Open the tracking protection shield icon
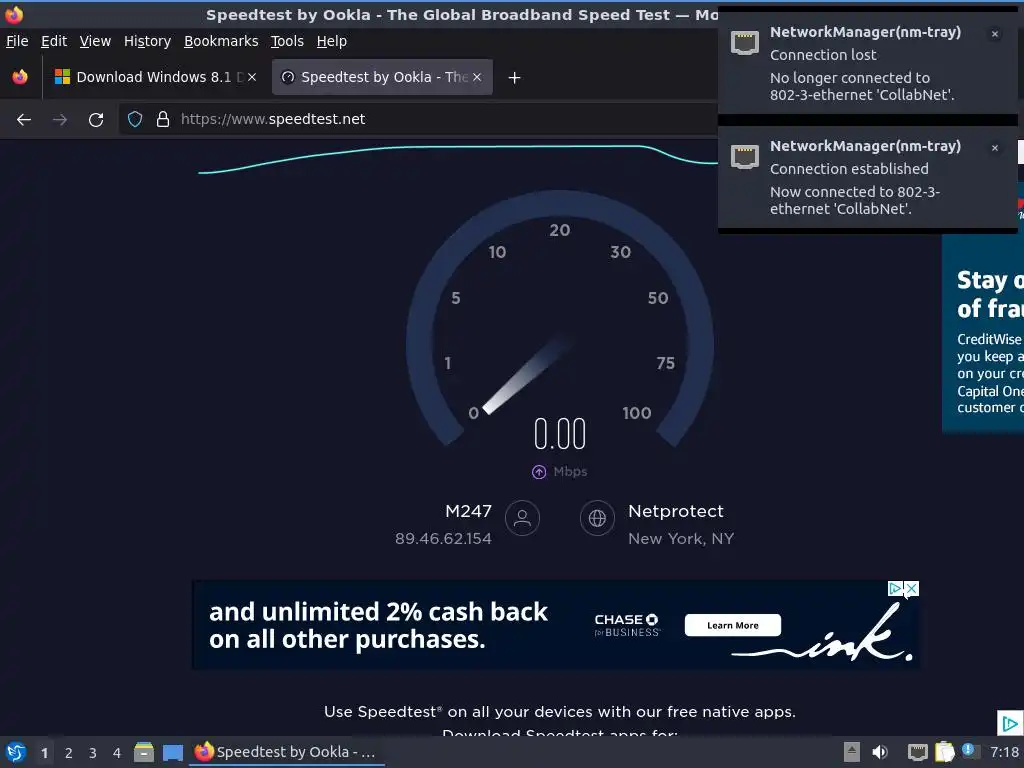Image resolution: width=1024 pixels, height=768 pixels. tap(135, 119)
